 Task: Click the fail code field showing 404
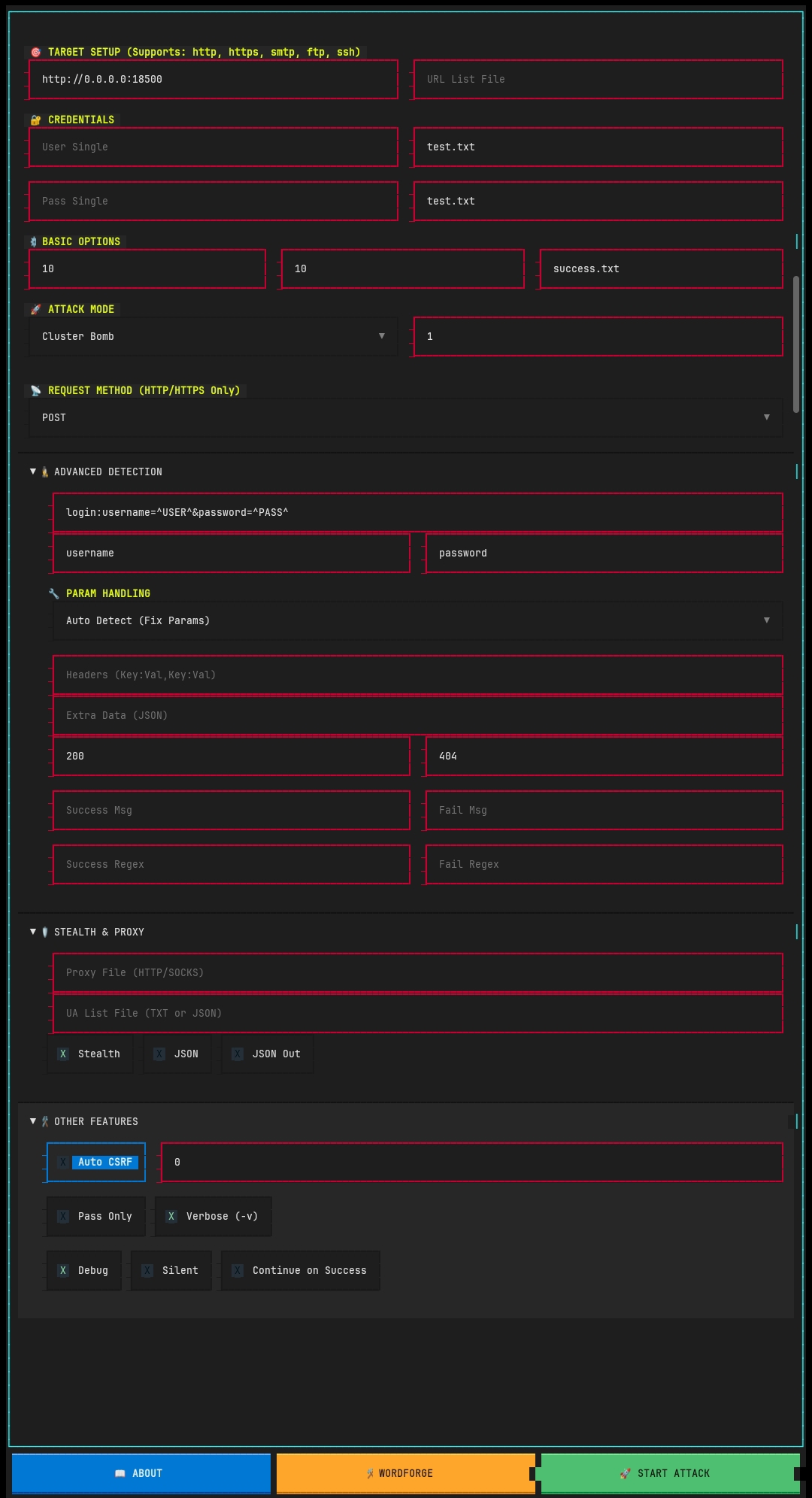click(604, 756)
